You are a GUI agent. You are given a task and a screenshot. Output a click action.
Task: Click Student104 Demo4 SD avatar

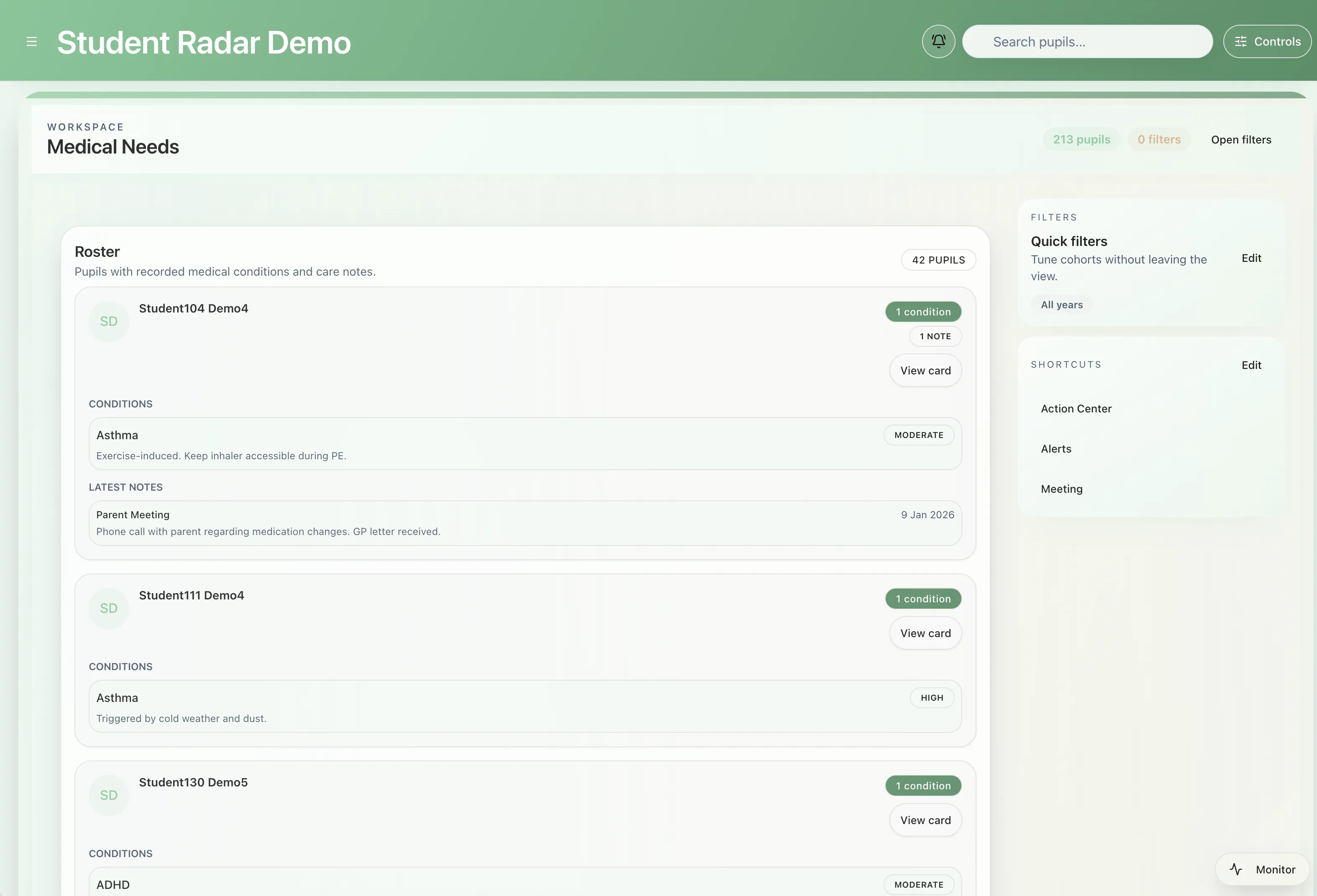[109, 321]
